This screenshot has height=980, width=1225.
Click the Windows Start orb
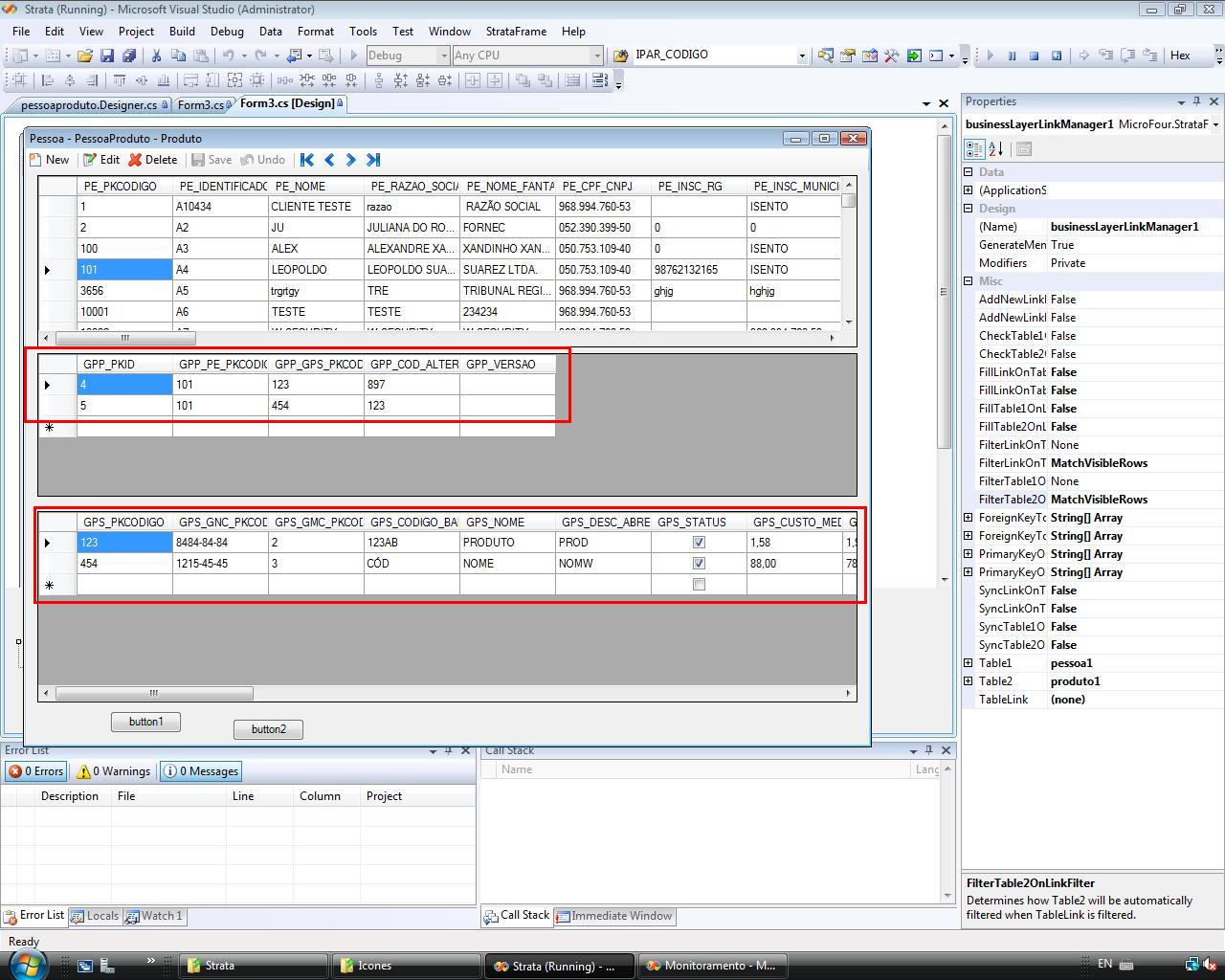[x=26, y=964]
